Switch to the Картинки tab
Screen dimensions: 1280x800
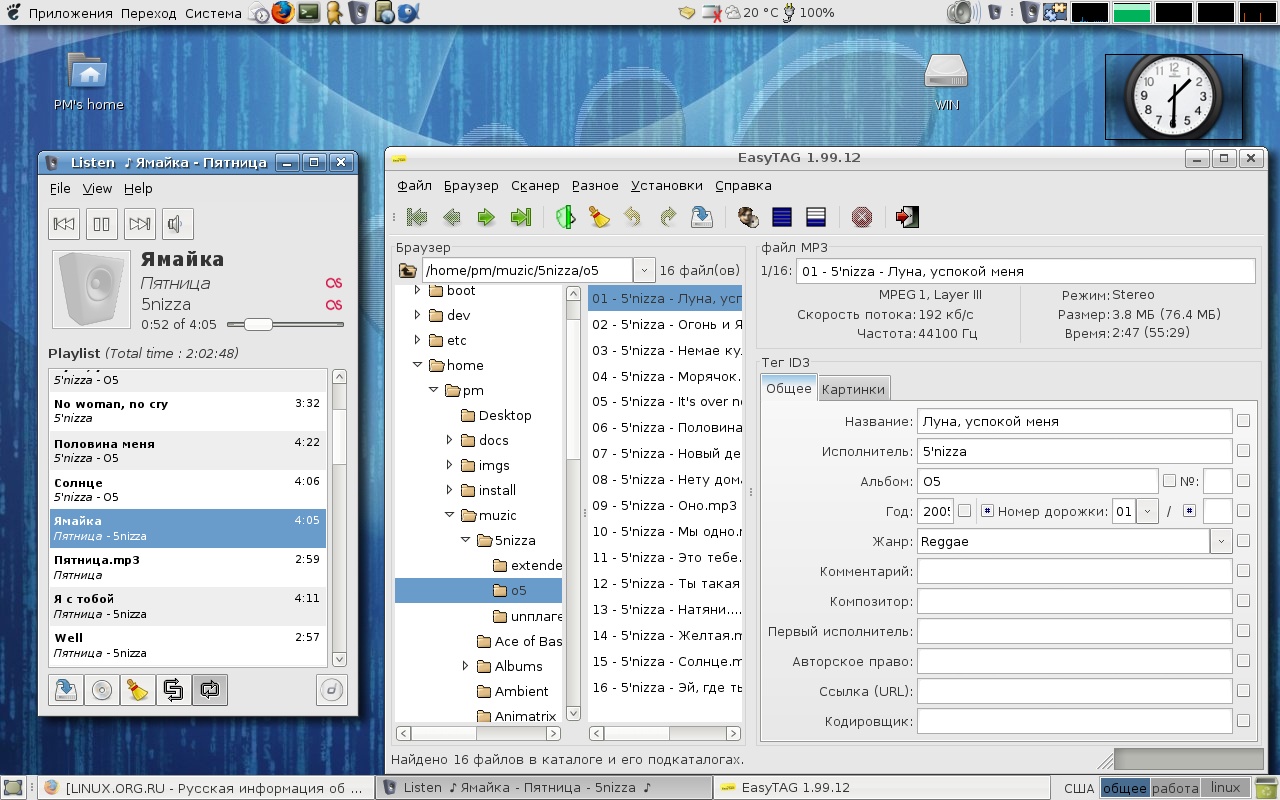[853, 389]
